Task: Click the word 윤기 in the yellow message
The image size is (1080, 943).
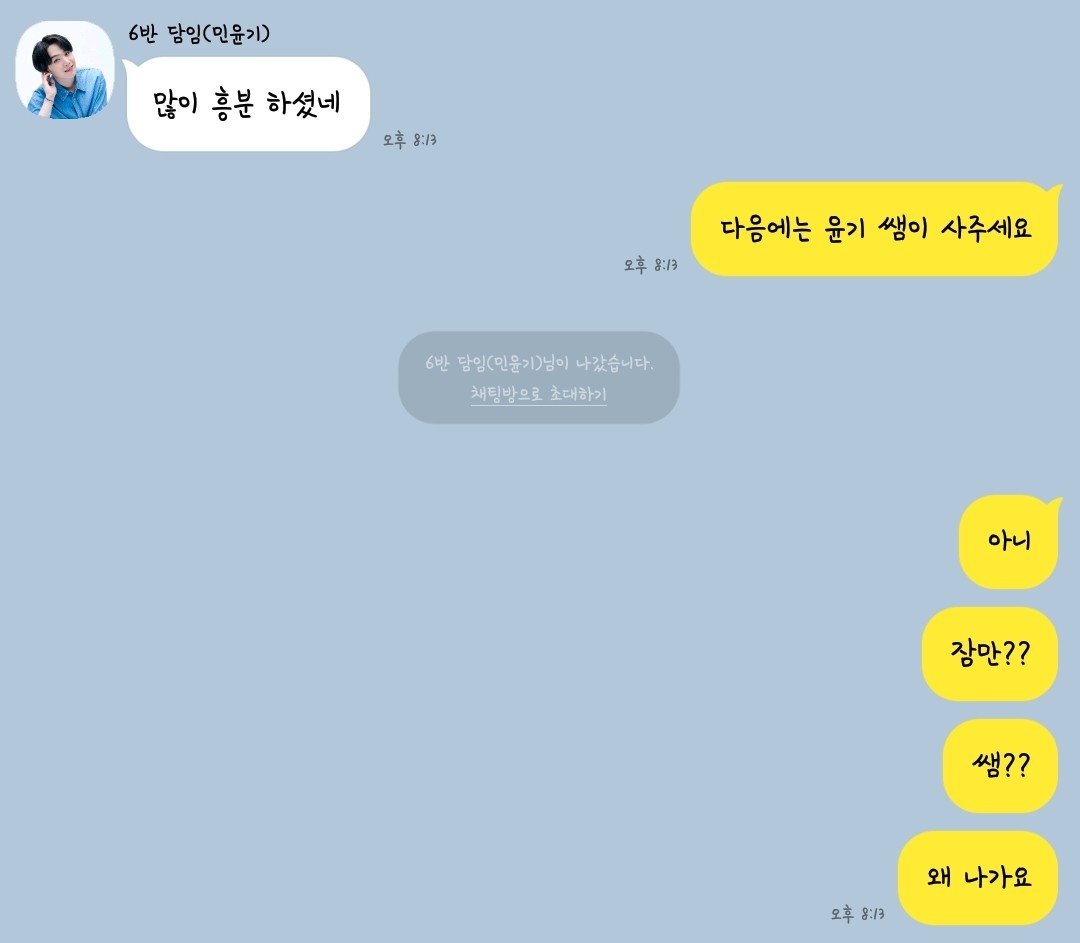Action: click(x=844, y=229)
